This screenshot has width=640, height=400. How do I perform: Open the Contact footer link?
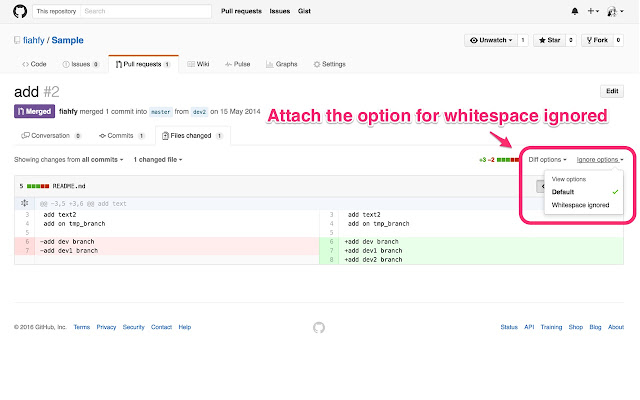point(161,327)
